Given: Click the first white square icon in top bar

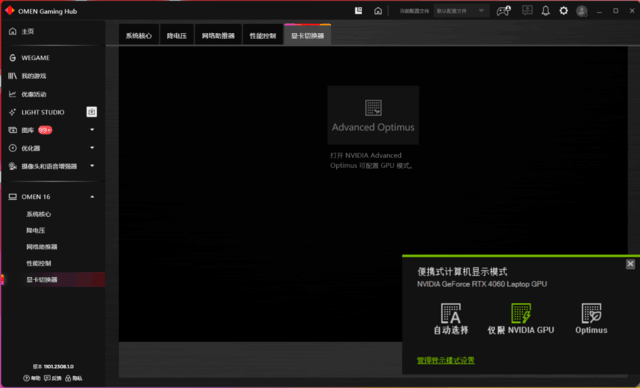Looking at the screenshot, I should tap(358, 11).
